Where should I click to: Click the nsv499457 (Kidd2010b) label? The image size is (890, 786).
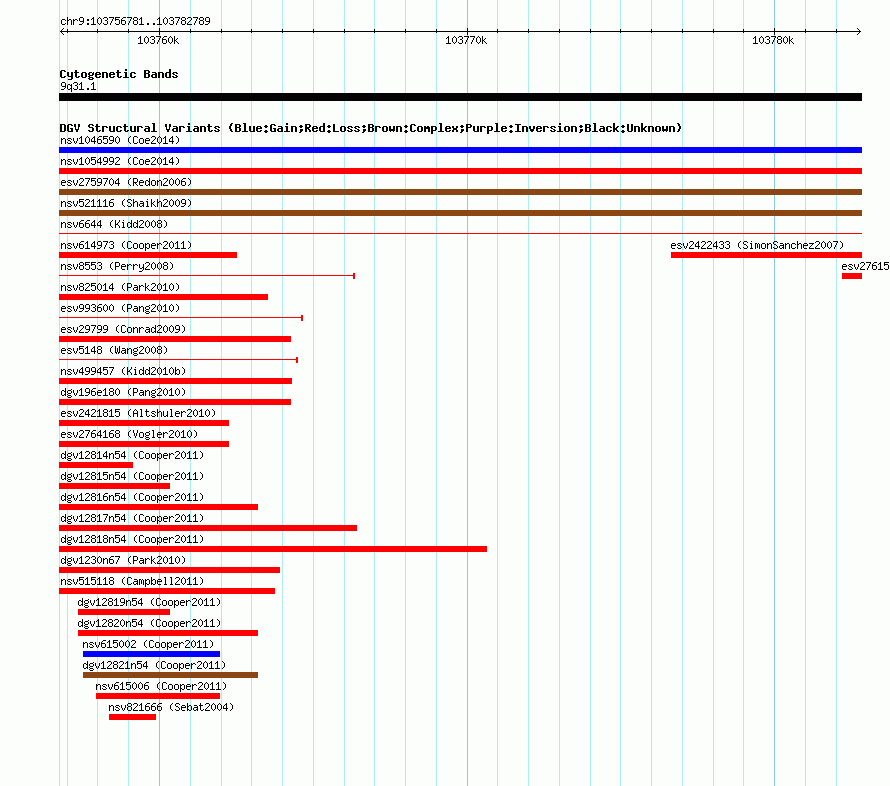pyautogui.click(x=123, y=371)
